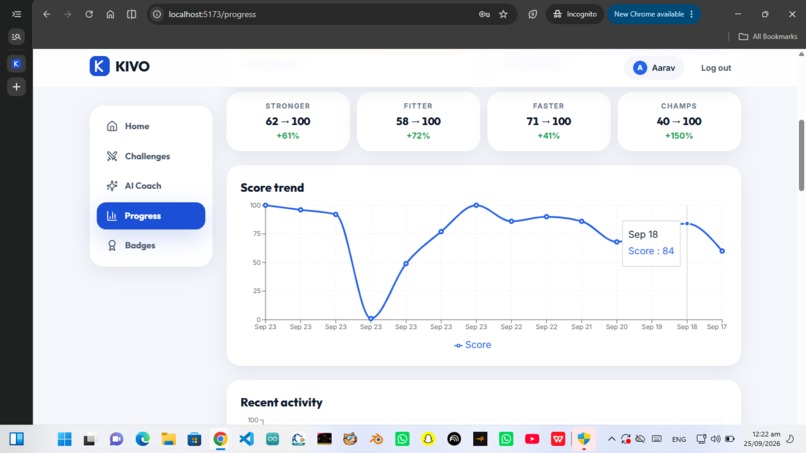Open Blender from the taskbar

[x=376, y=439]
